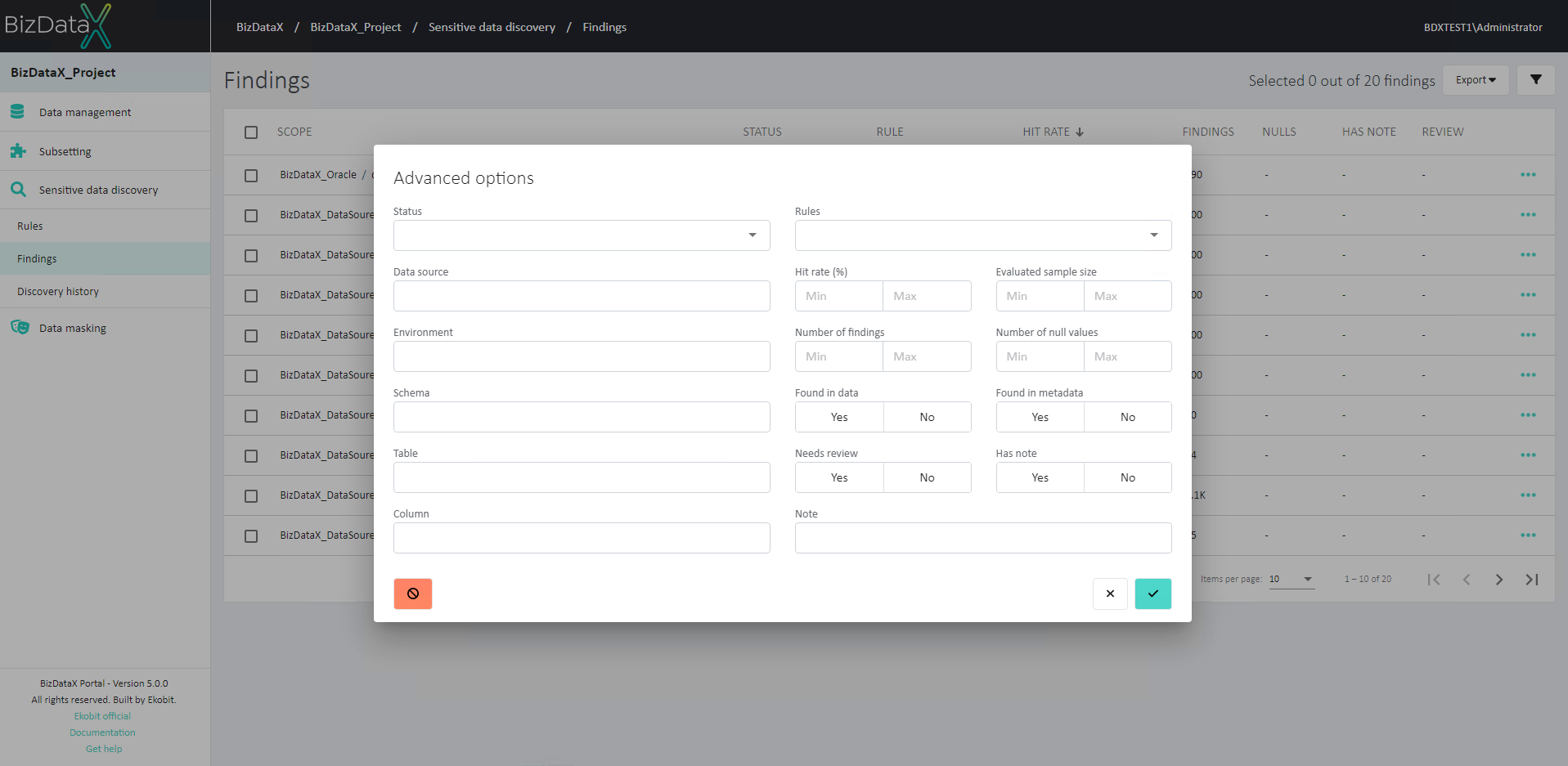This screenshot has height=766, width=1568.
Task: Click the Subsetting puzzle icon
Action: pyautogui.click(x=18, y=150)
